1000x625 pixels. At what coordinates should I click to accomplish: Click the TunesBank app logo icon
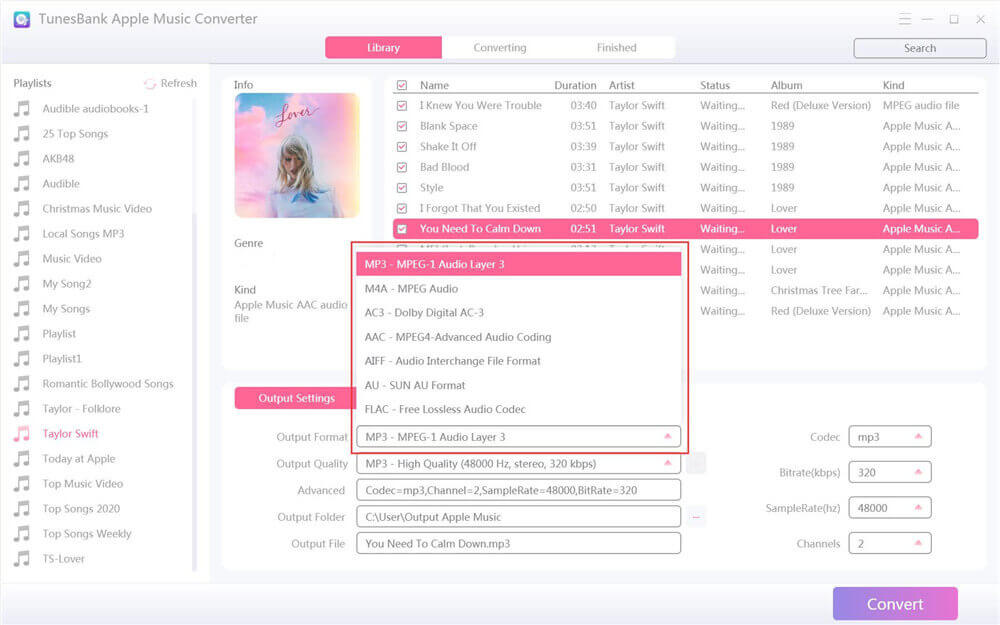click(20, 19)
